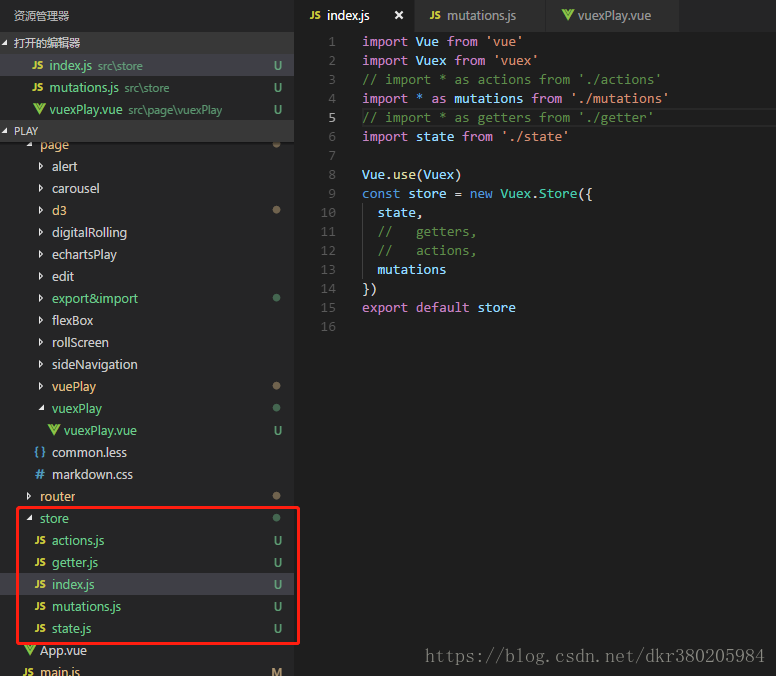Image resolution: width=776 pixels, height=676 pixels.
Task: Expand the carousel folder
Action: (41, 188)
